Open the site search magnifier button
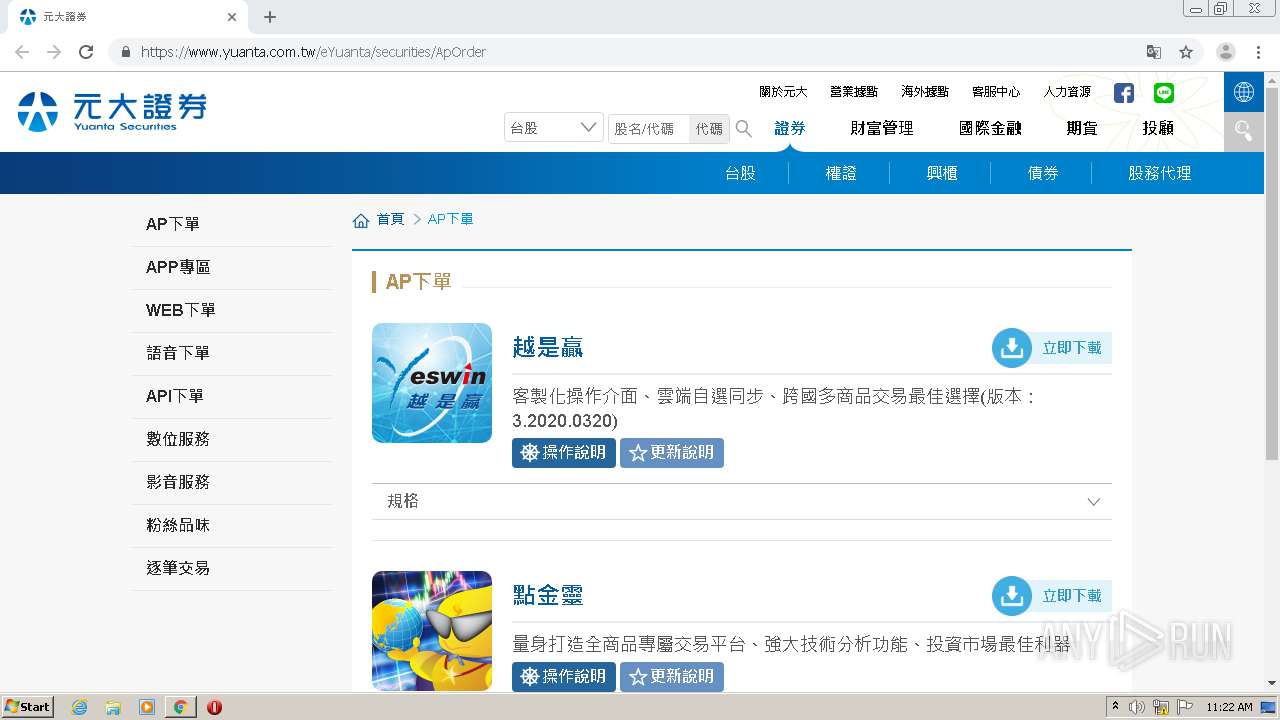 [x=1244, y=131]
